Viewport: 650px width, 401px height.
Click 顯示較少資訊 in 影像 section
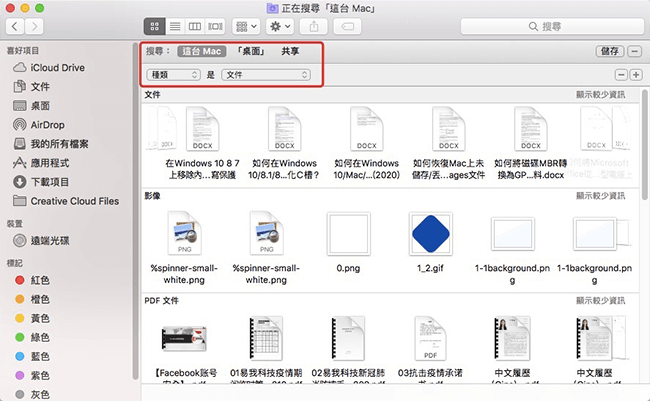(601, 196)
